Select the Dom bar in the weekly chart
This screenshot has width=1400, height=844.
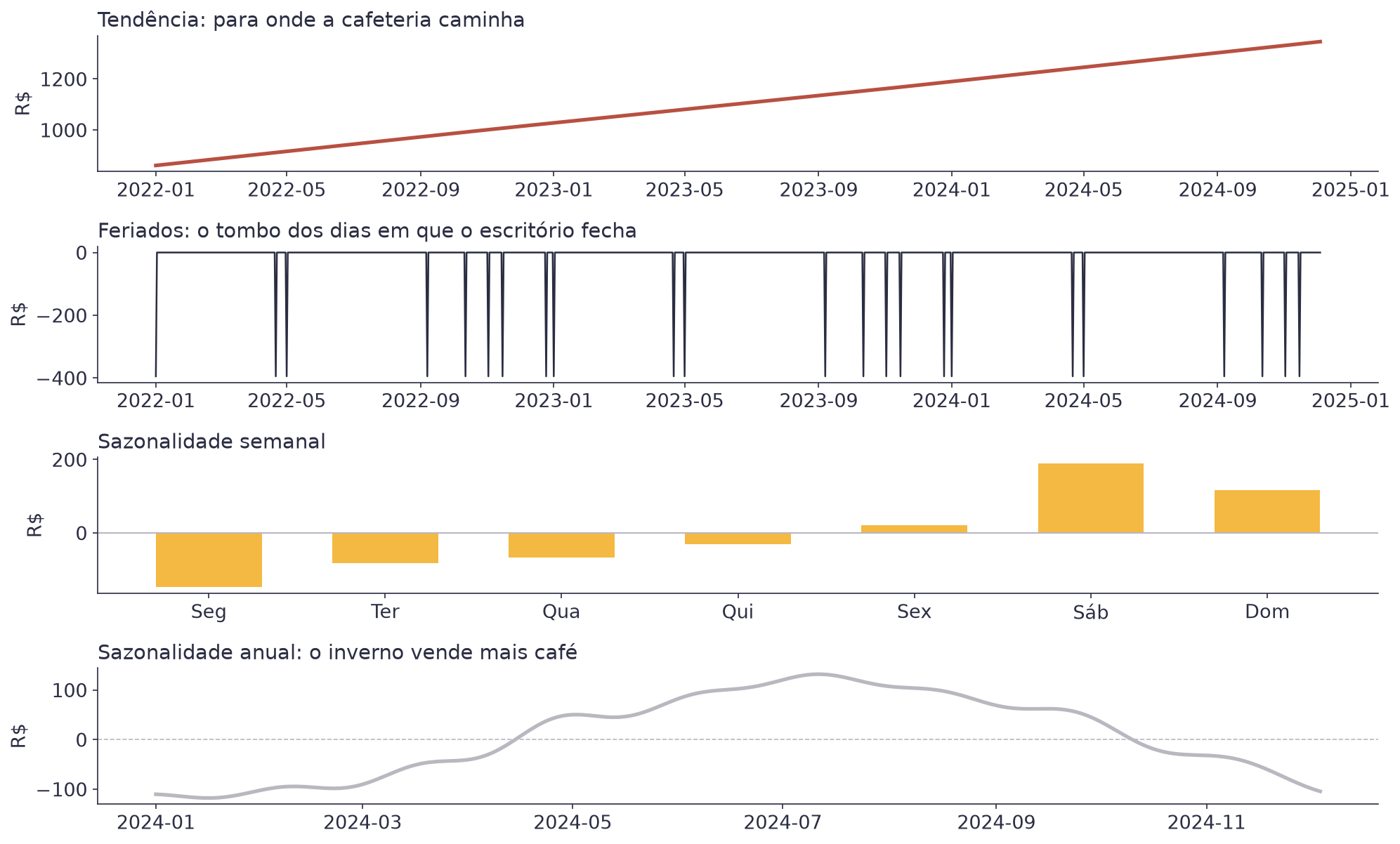click(x=1267, y=511)
